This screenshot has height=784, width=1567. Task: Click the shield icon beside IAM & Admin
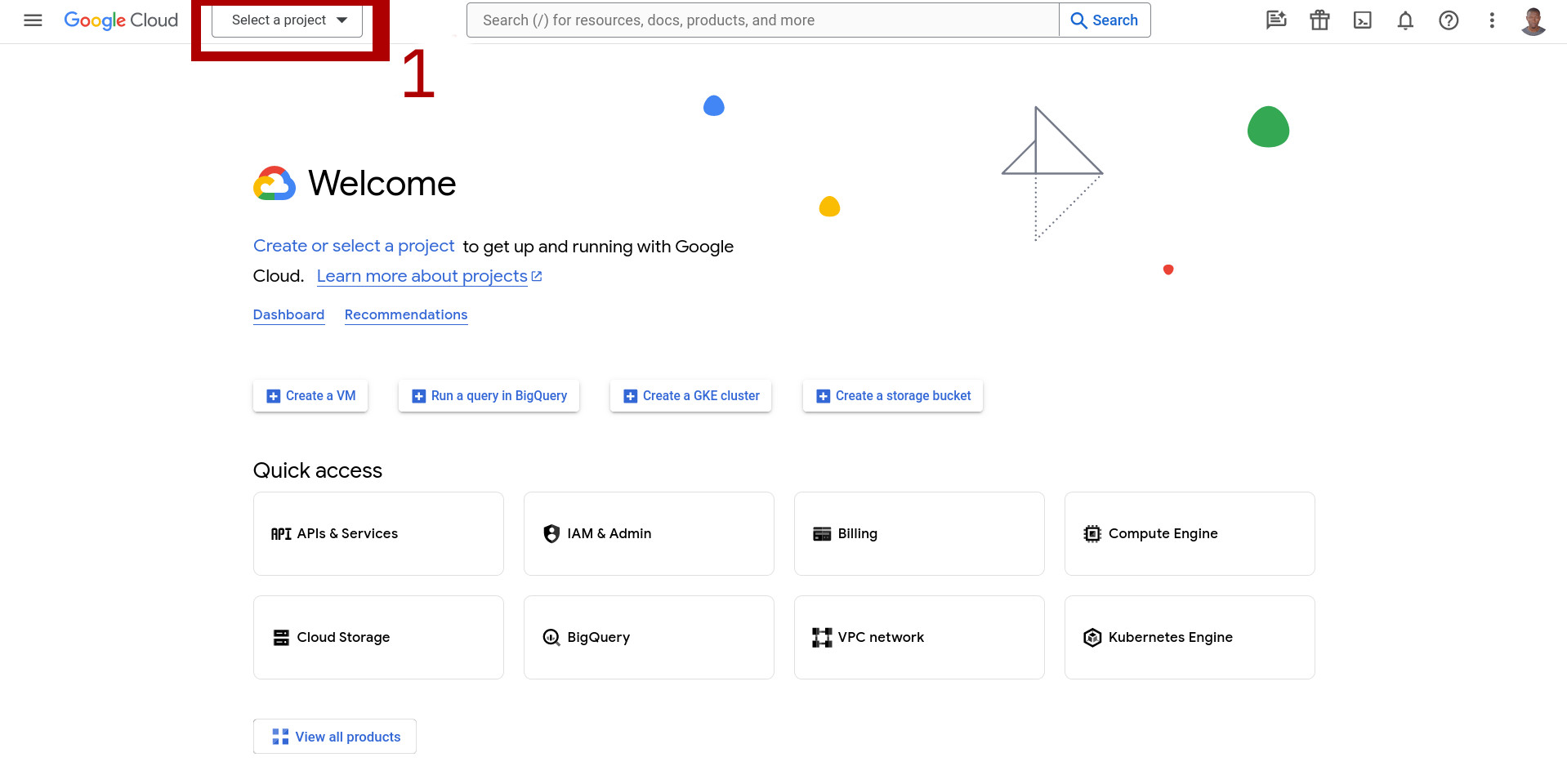[x=551, y=533]
